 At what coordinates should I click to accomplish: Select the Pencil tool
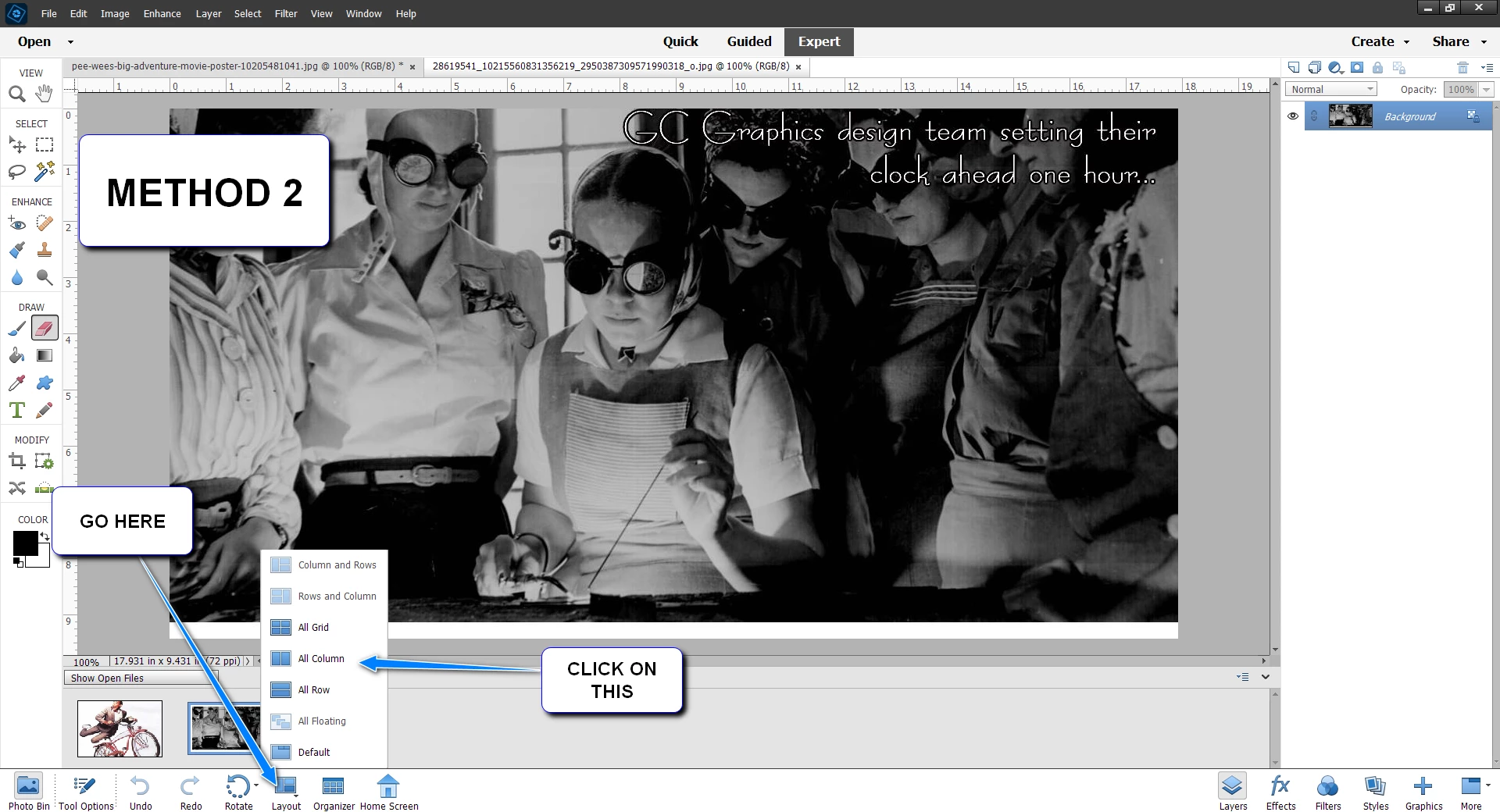[x=45, y=411]
